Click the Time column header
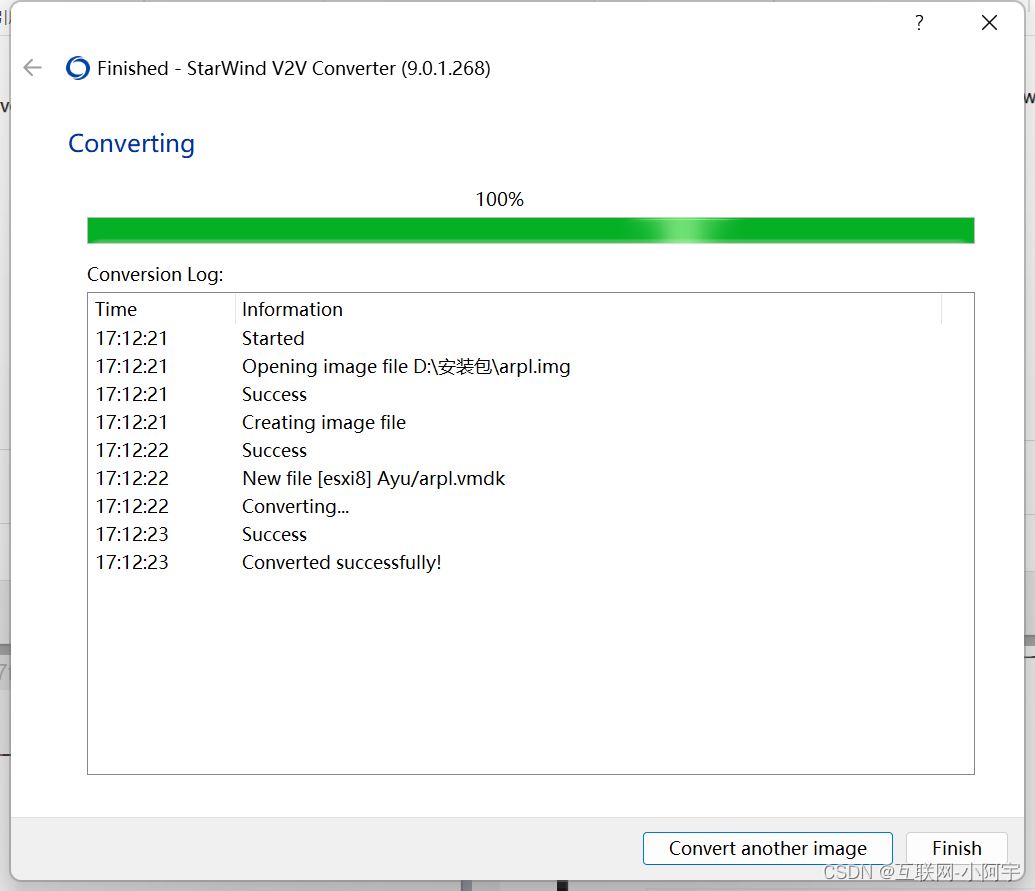This screenshot has width=1035, height=891. pyautogui.click(x=162, y=310)
